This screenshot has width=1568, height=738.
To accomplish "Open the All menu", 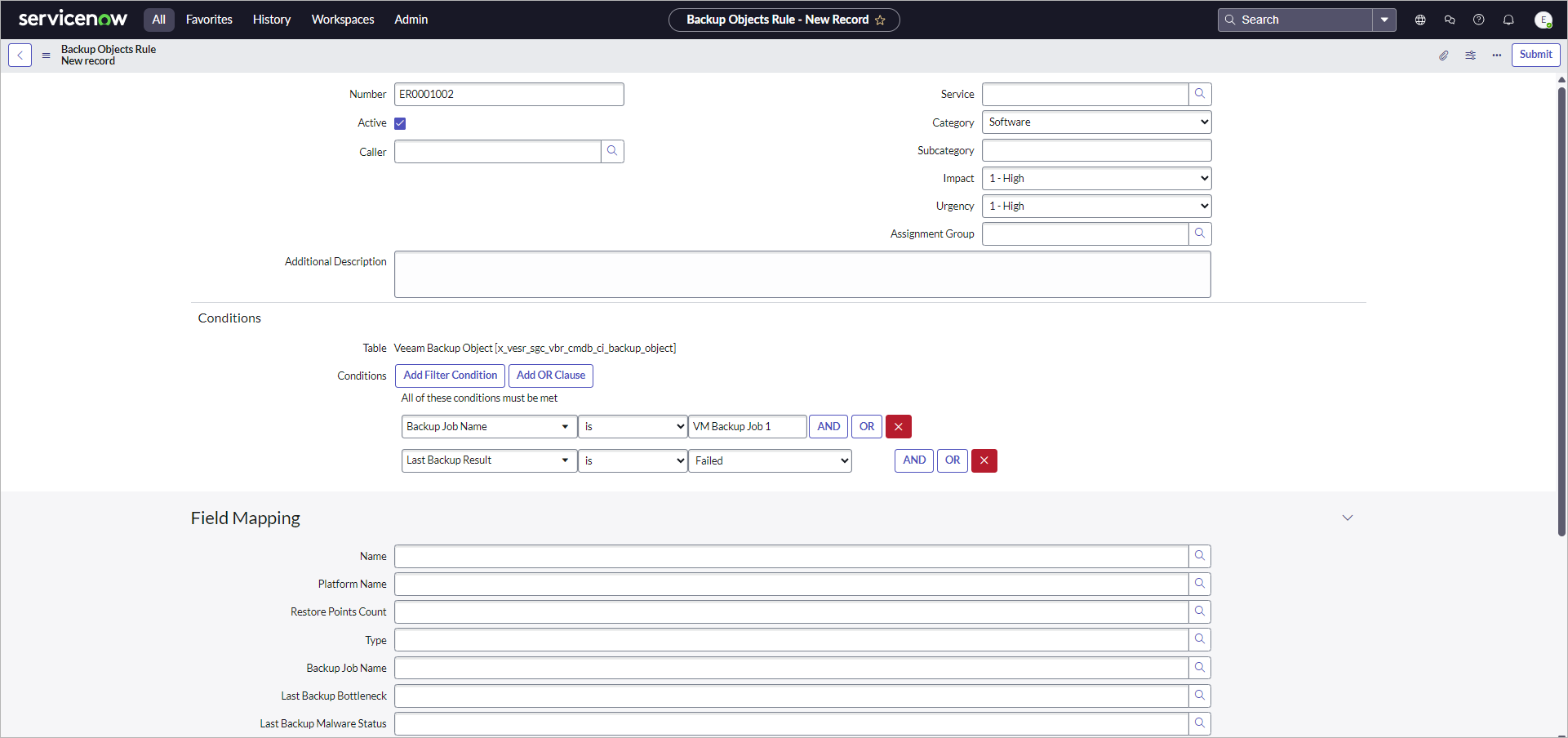I will tap(159, 20).
